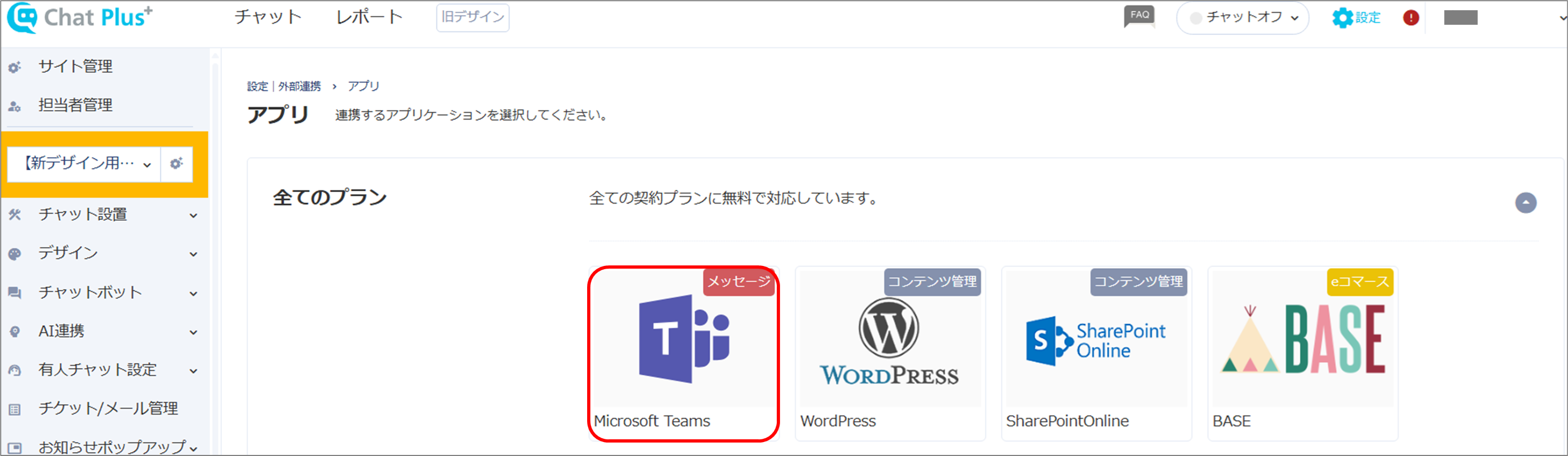Open the チャットオフ status dropdown
Image resolution: width=1568 pixels, height=456 pixels.
(1242, 18)
